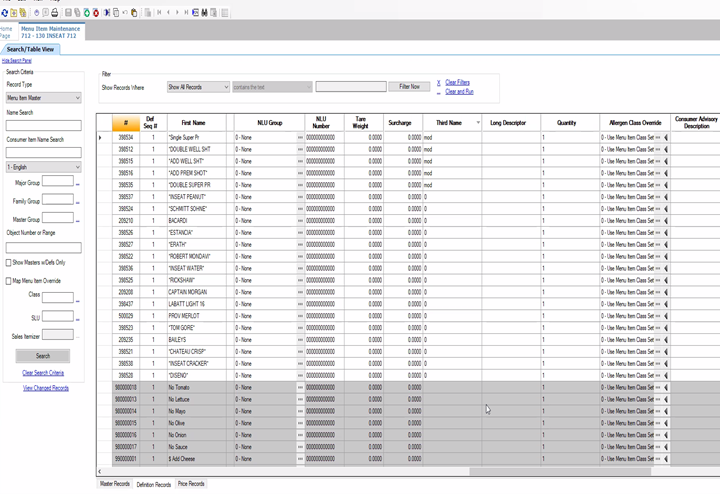The image size is (720, 494).
Task: Click the Search button
Action: (43, 356)
